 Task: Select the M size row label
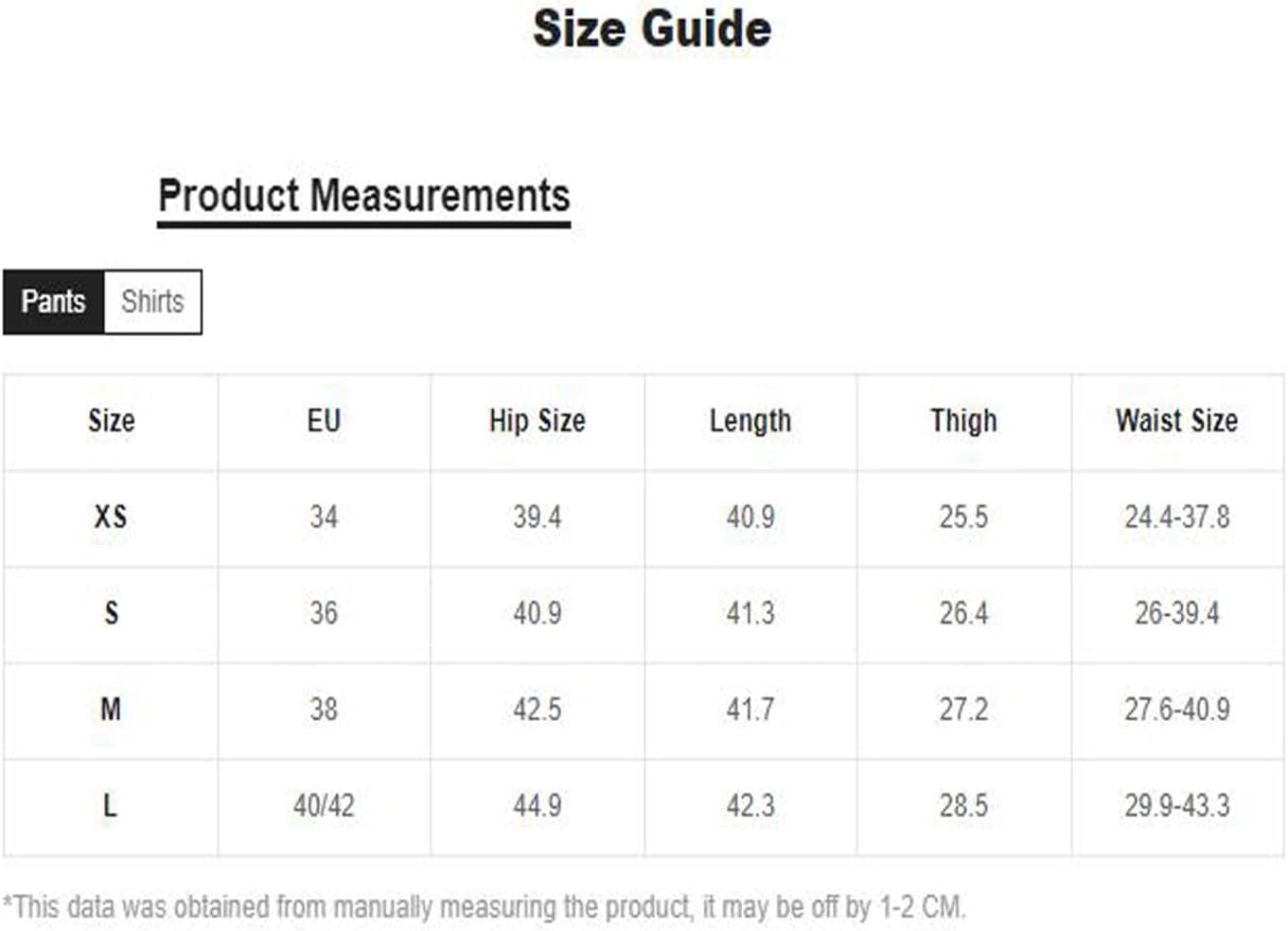(x=111, y=710)
